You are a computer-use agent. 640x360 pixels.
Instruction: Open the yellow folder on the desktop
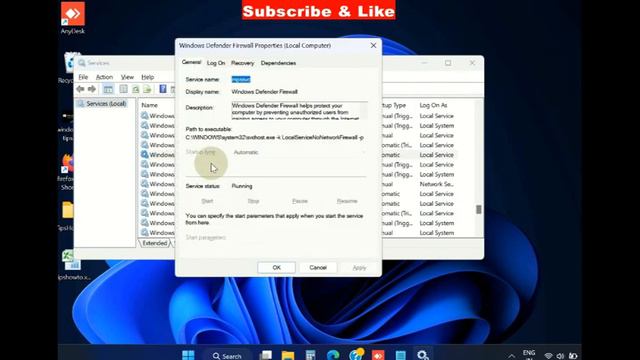pyautogui.click(x=68, y=210)
